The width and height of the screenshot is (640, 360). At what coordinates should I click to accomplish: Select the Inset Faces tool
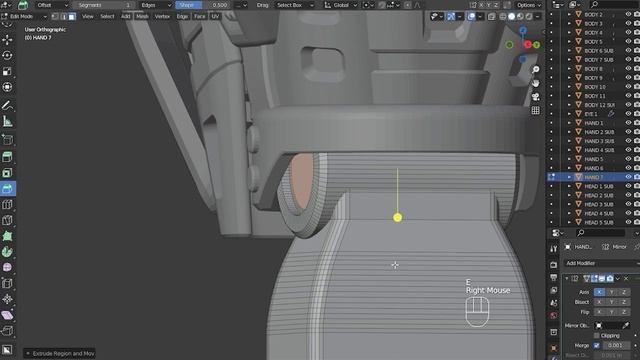(7, 173)
